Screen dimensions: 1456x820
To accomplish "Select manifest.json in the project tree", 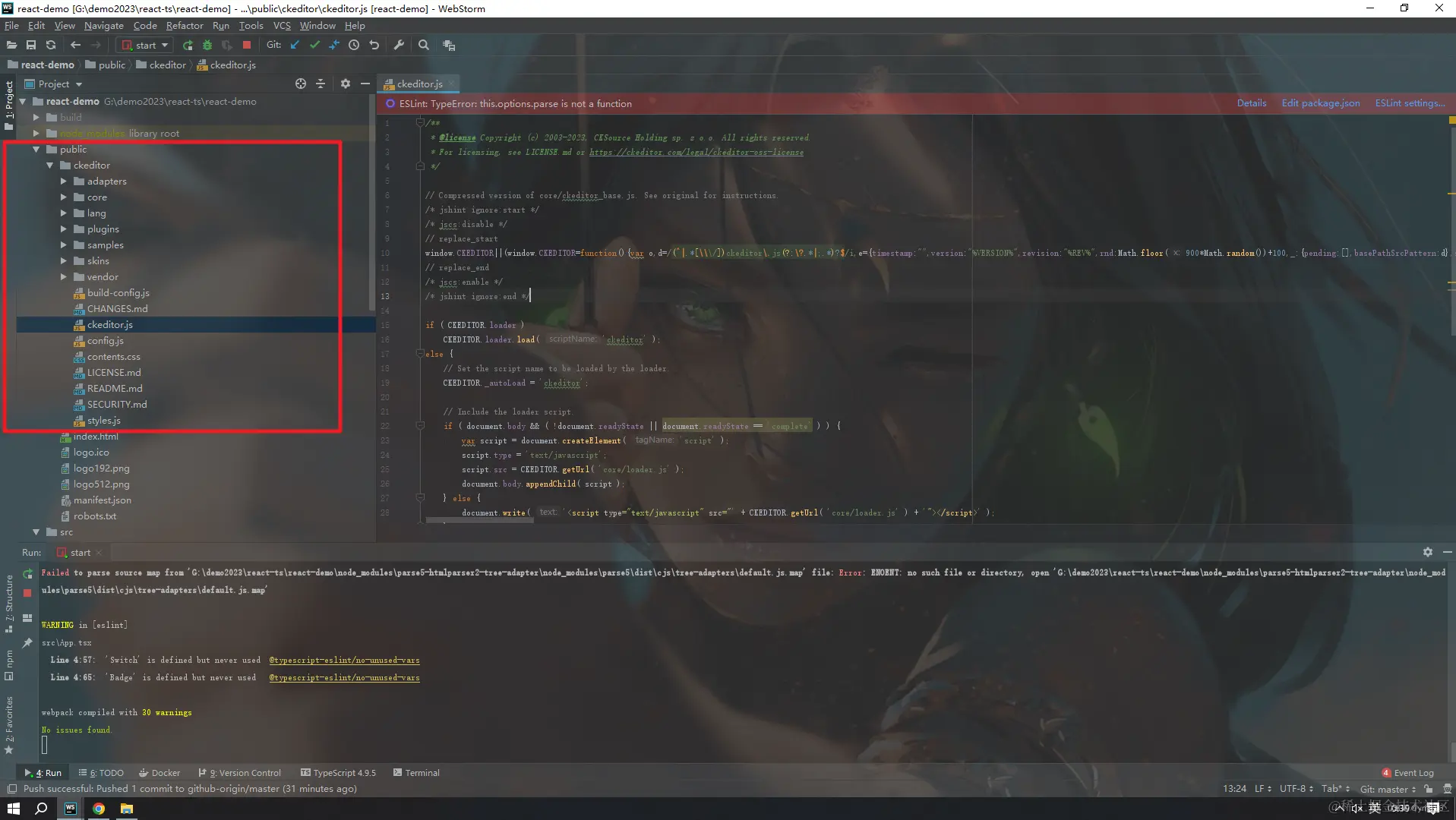I will [x=102, y=500].
